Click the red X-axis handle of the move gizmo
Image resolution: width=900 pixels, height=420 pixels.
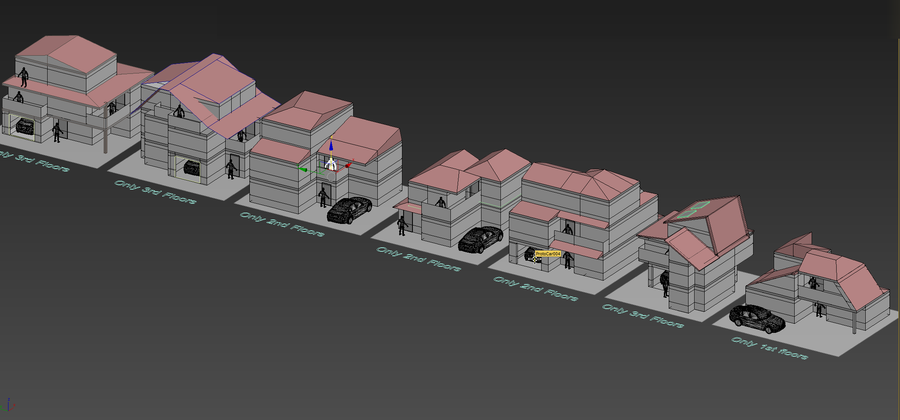[348, 166]
